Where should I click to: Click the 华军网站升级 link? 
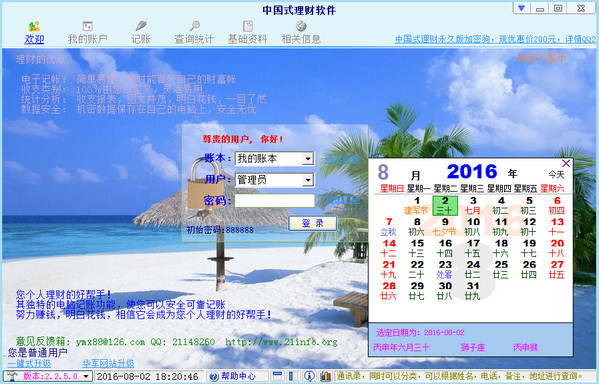108,363
